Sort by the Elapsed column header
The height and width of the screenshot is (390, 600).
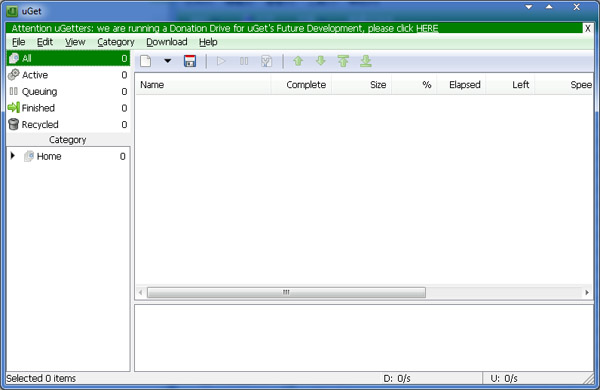point(461,85)
